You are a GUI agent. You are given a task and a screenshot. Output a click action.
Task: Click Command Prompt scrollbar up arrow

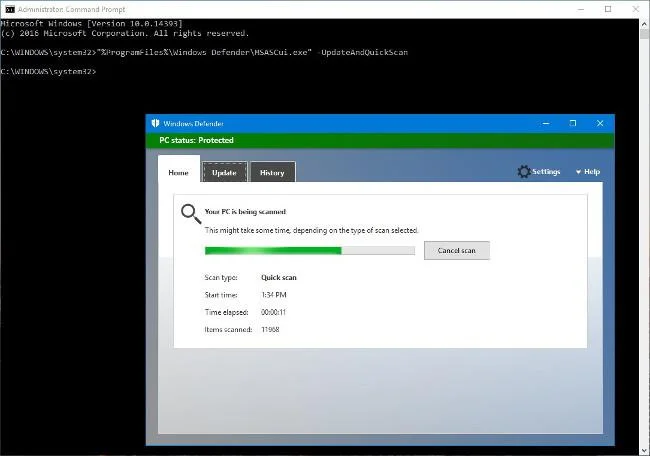click(644, 24)
